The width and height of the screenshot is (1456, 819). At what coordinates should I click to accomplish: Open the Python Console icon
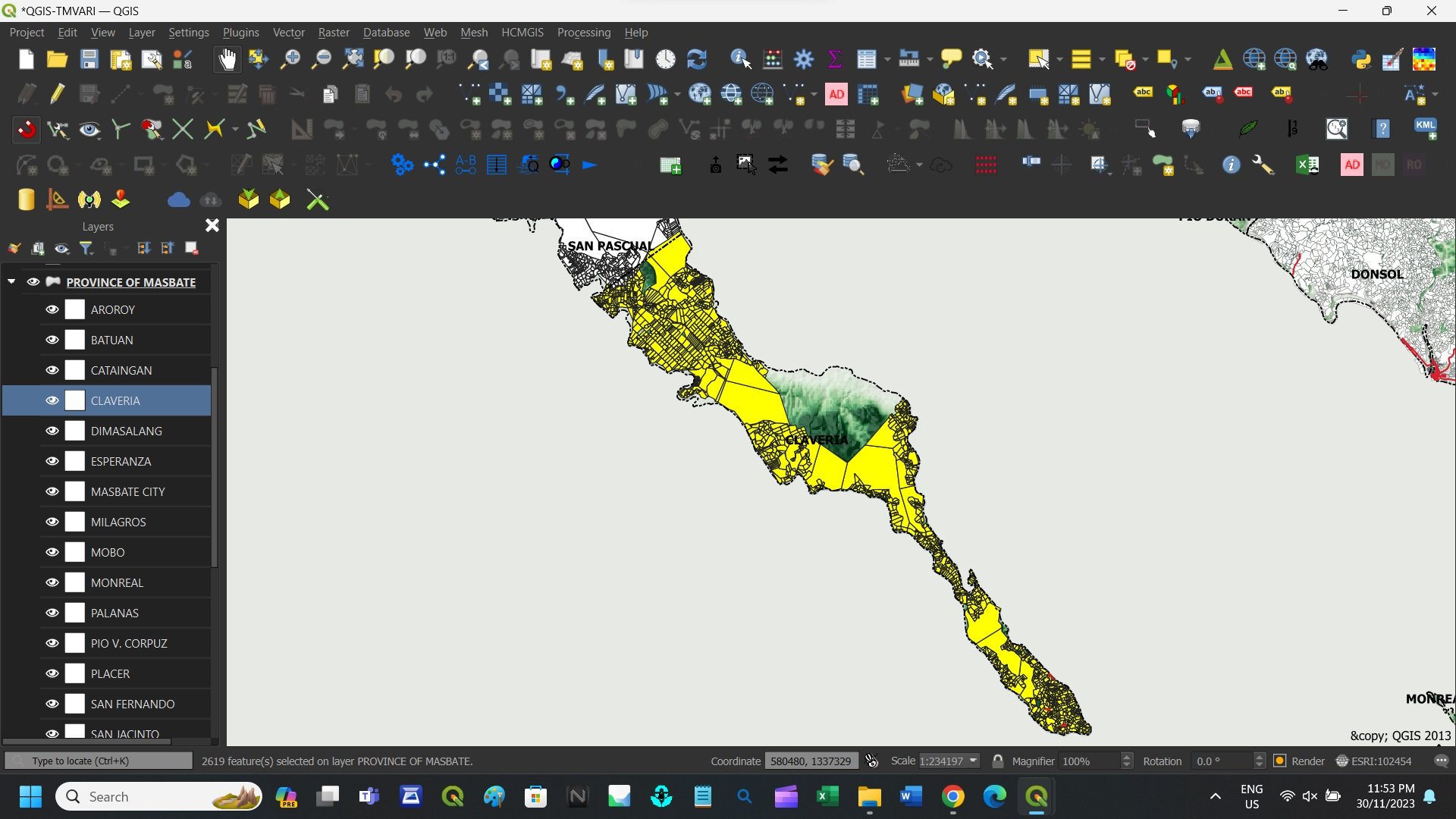[x=1361, y=59]
